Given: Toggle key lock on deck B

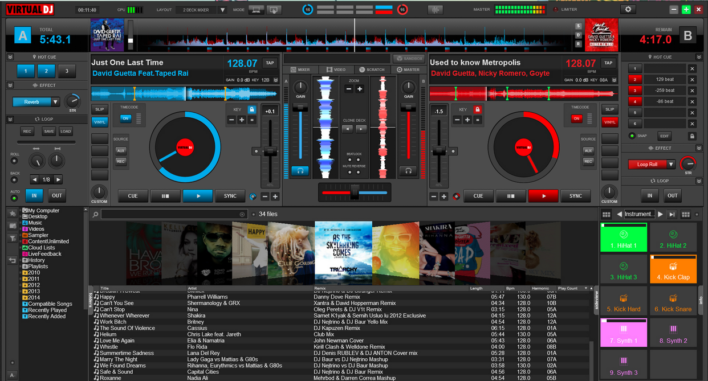Looking at the screenshot, I should pyautogui.click(x=477, y=110).
